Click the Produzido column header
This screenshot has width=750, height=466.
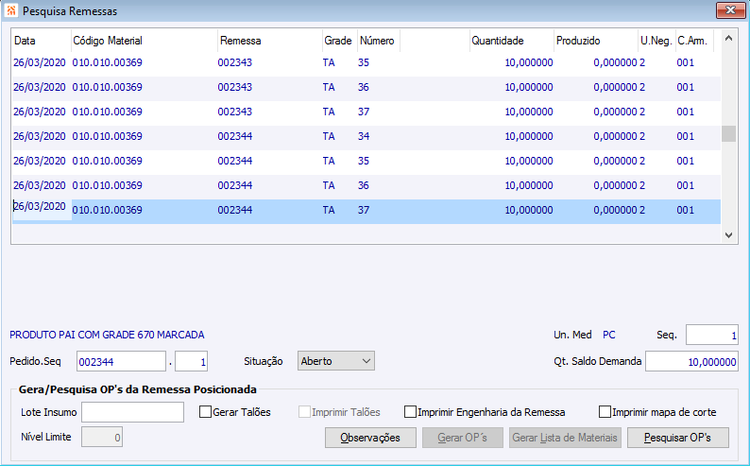click(x=596, y=41)
